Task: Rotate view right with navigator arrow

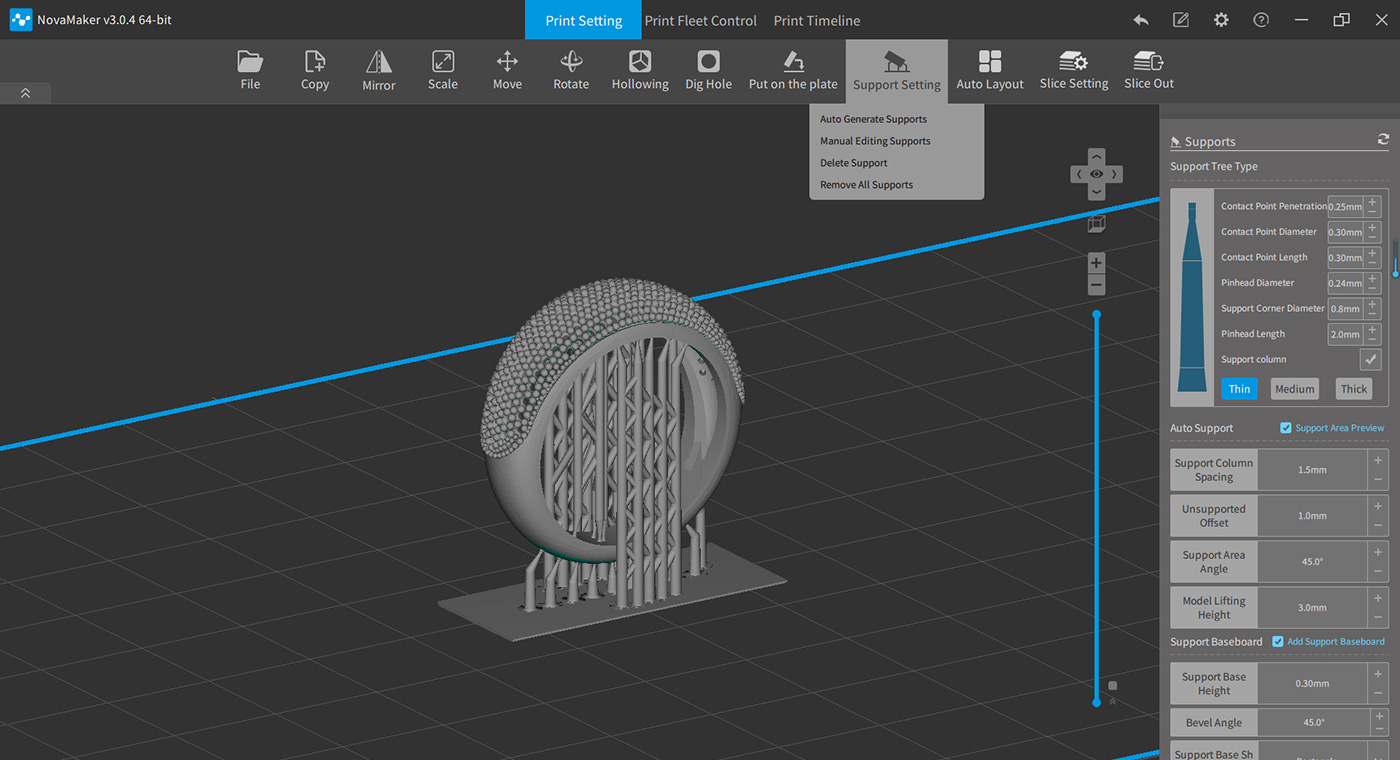Action: (x=1114, y=174)
